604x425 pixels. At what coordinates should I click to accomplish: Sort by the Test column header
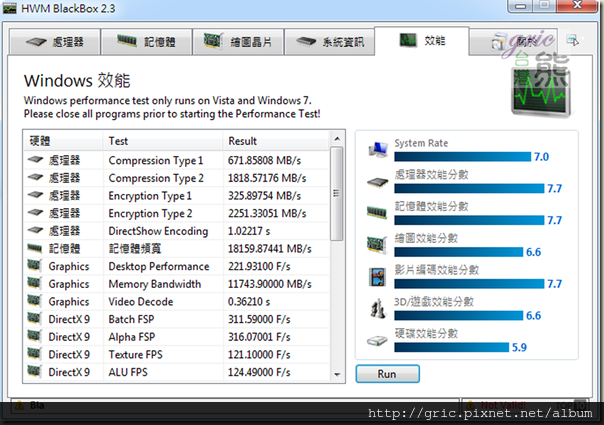(163, 141)
